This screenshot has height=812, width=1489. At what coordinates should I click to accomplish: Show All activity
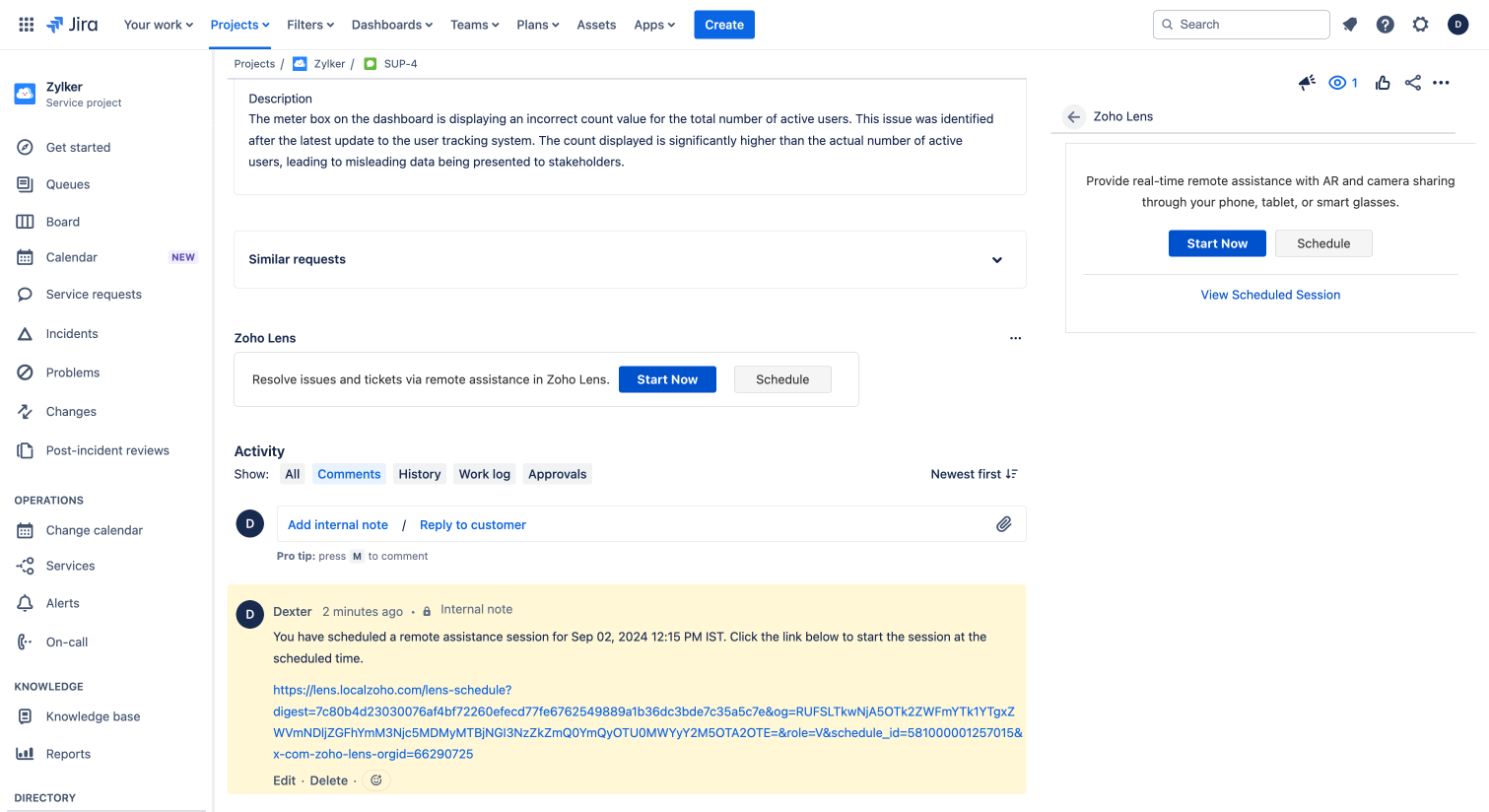pos(293,474)
